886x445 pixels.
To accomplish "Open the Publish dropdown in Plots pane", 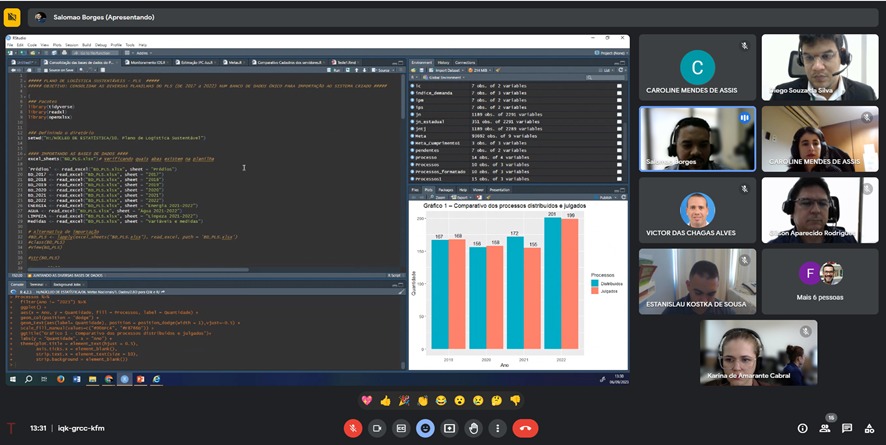I will coord(607,197).
